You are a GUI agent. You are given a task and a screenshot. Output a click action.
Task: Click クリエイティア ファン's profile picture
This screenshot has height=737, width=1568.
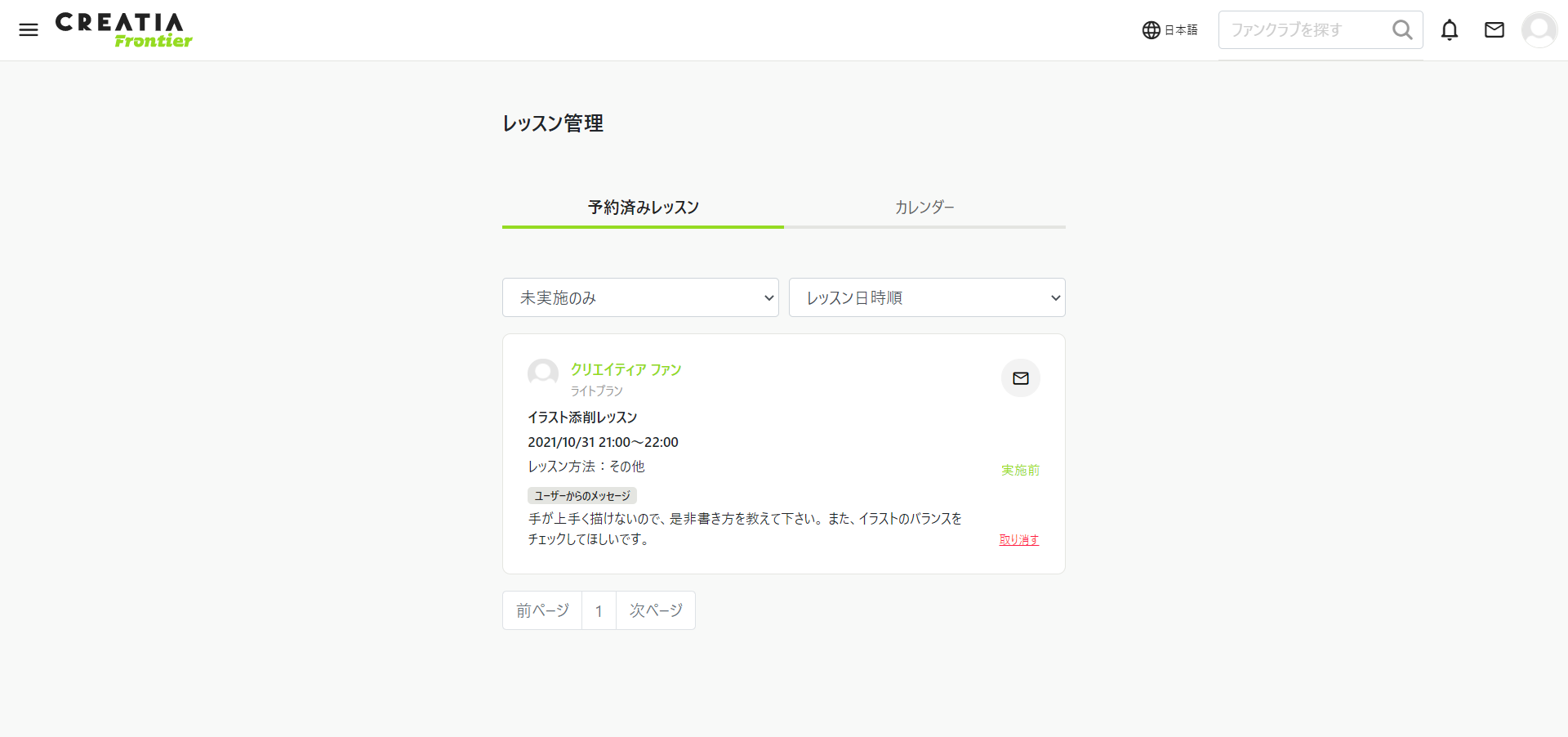[542, 373]
